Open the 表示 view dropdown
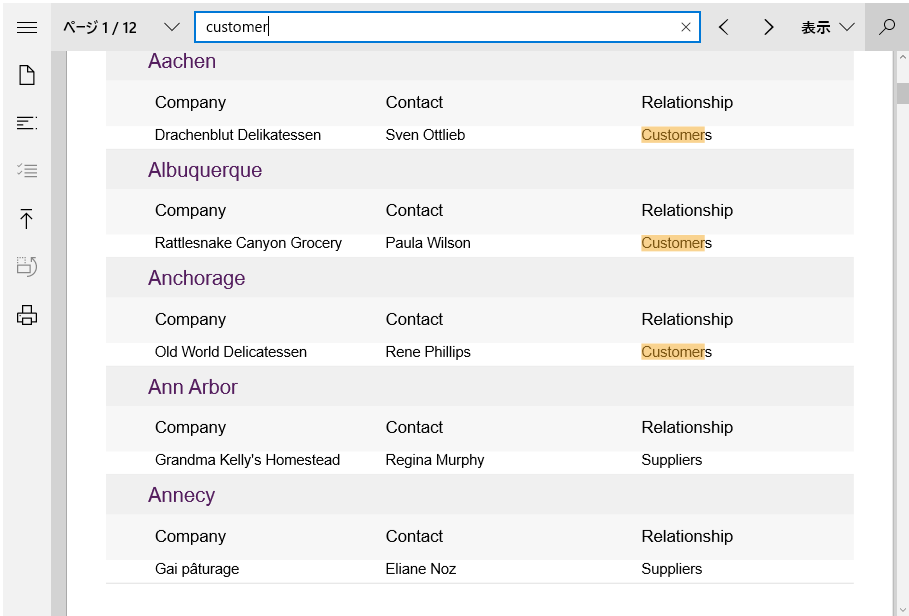The width and height of the screenshot is (909, 616). (828, 27)
